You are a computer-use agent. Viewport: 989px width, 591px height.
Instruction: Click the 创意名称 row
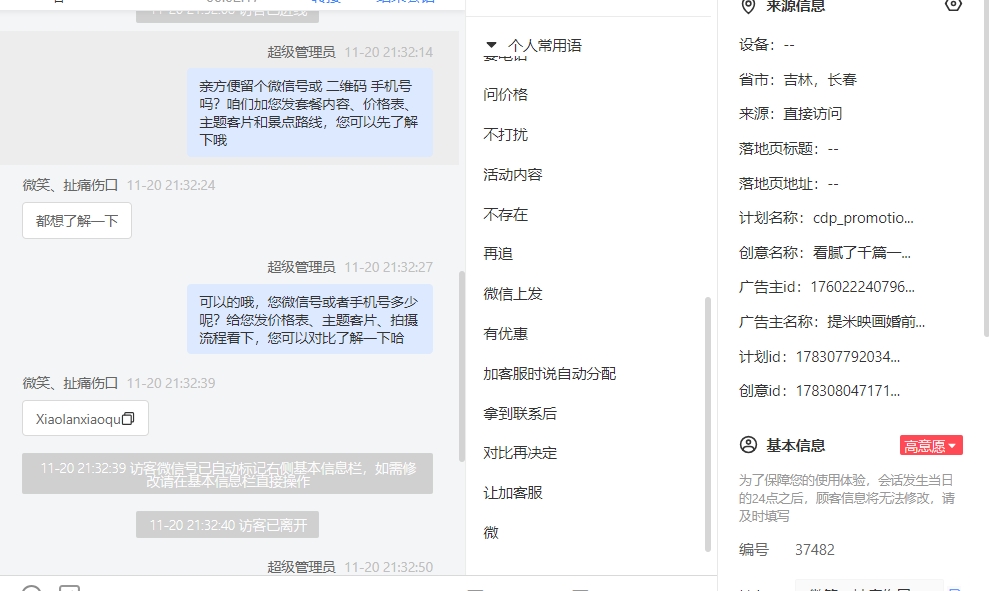pyautogui.click(x=825, y=253)
